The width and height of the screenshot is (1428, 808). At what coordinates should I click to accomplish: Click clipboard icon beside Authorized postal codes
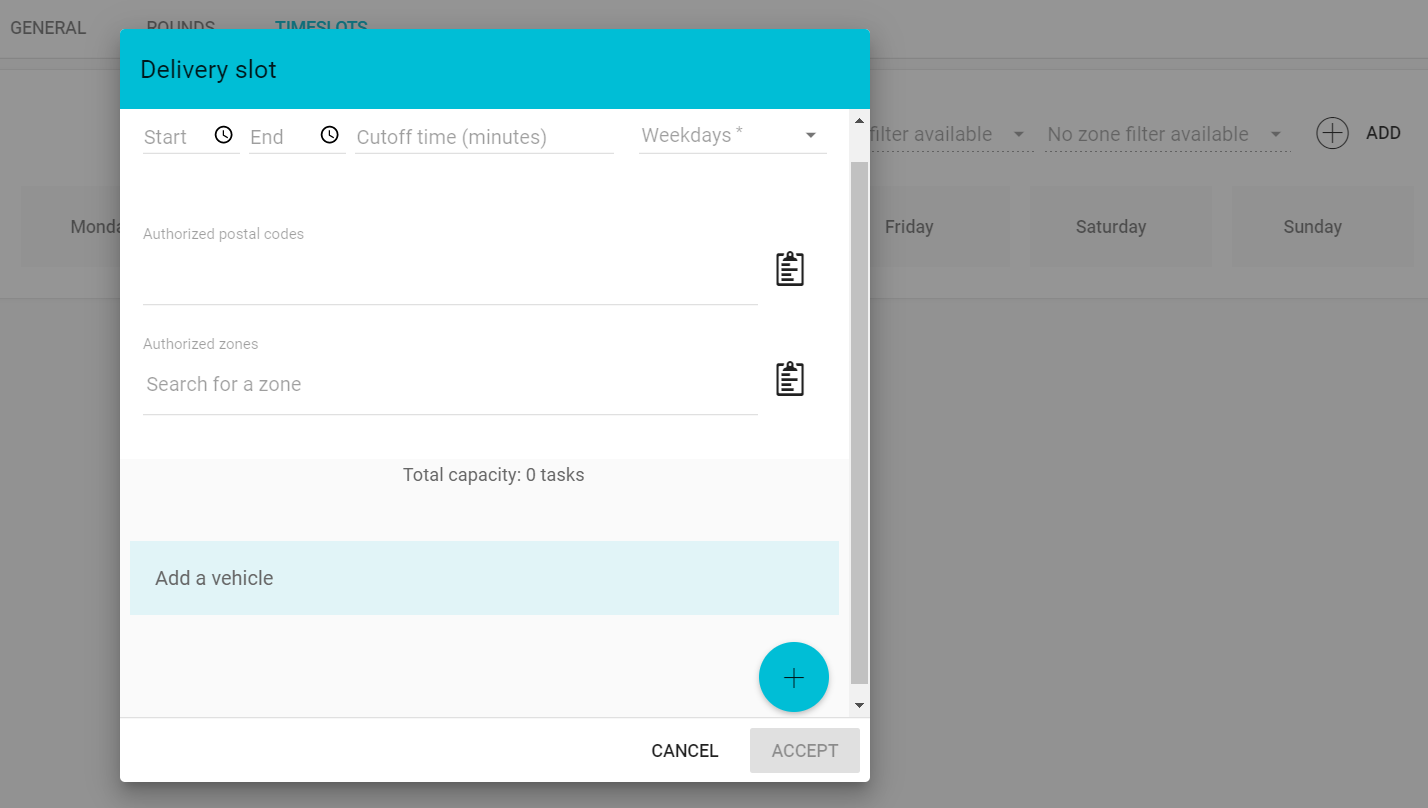click(790, 269)
